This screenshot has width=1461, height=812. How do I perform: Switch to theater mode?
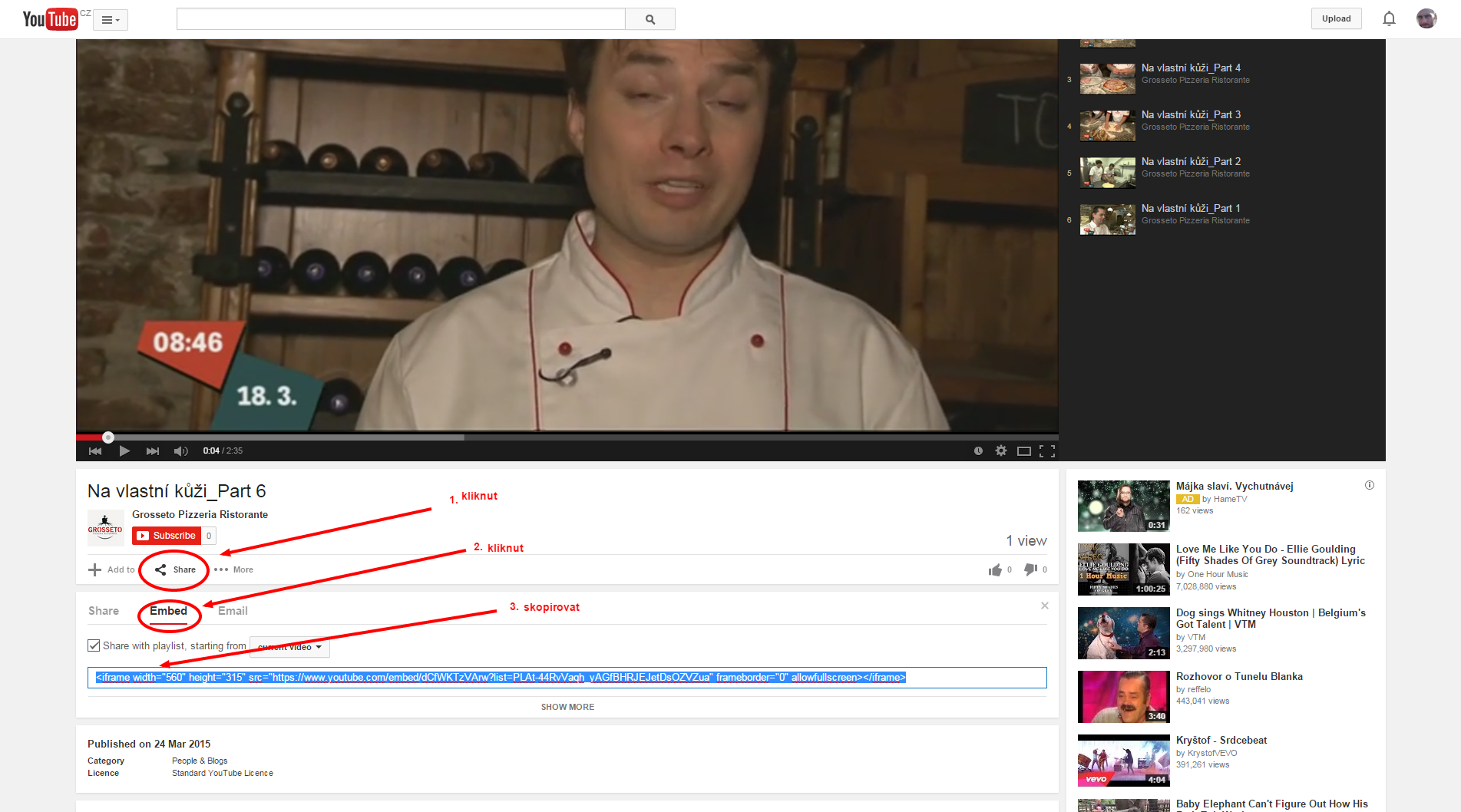[1024, 451]
